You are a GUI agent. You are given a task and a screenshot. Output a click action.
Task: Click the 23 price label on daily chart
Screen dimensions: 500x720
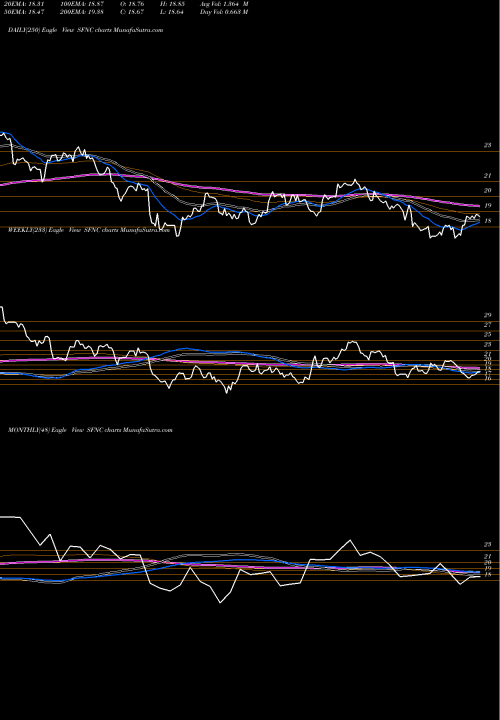coord(487,145)
